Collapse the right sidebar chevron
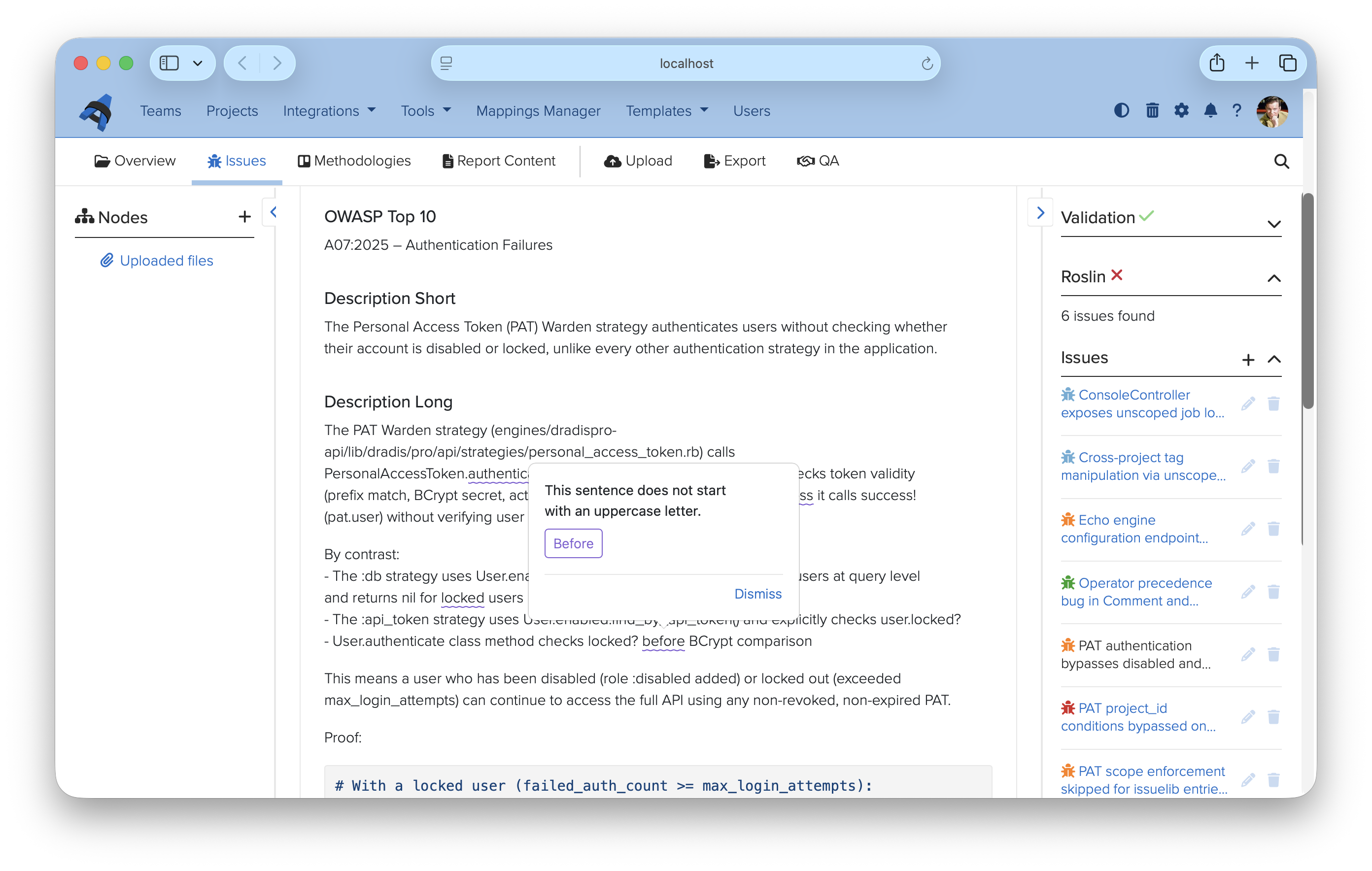The height and width of the screenshot is (871, 1372). [1040, 212]
